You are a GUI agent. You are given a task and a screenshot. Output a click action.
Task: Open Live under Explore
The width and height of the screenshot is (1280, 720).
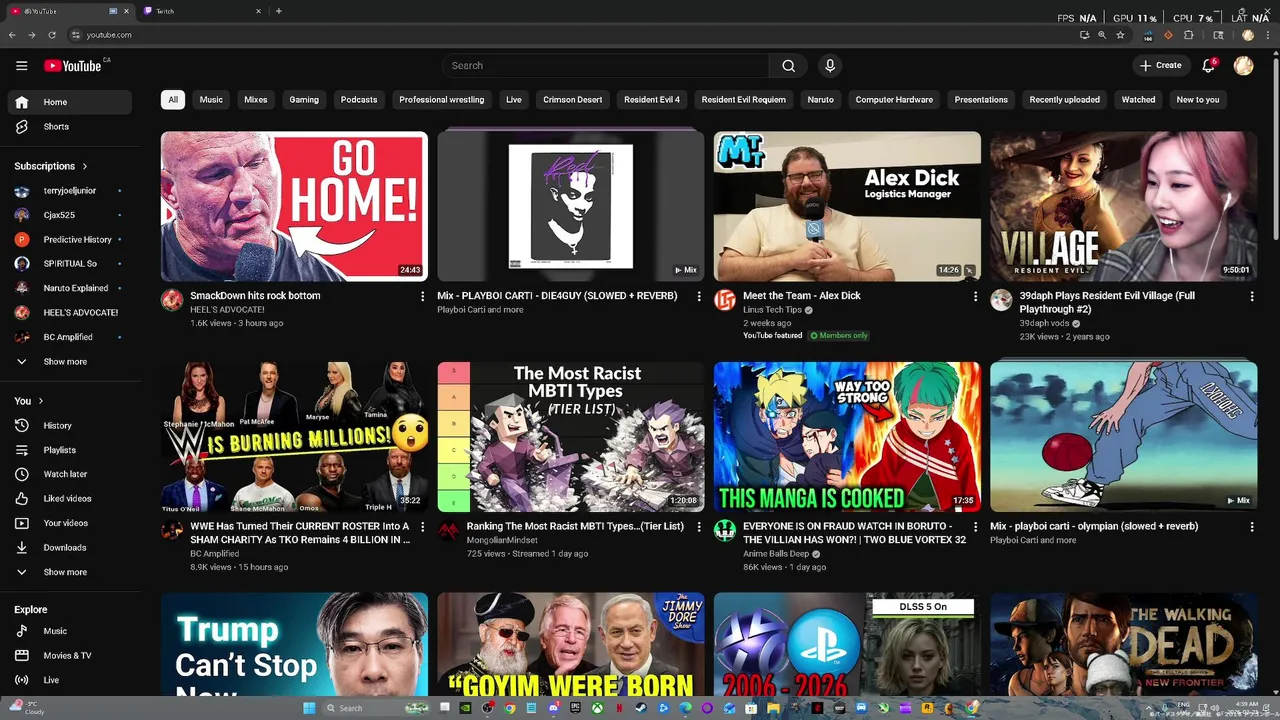[x=70, y=680]
